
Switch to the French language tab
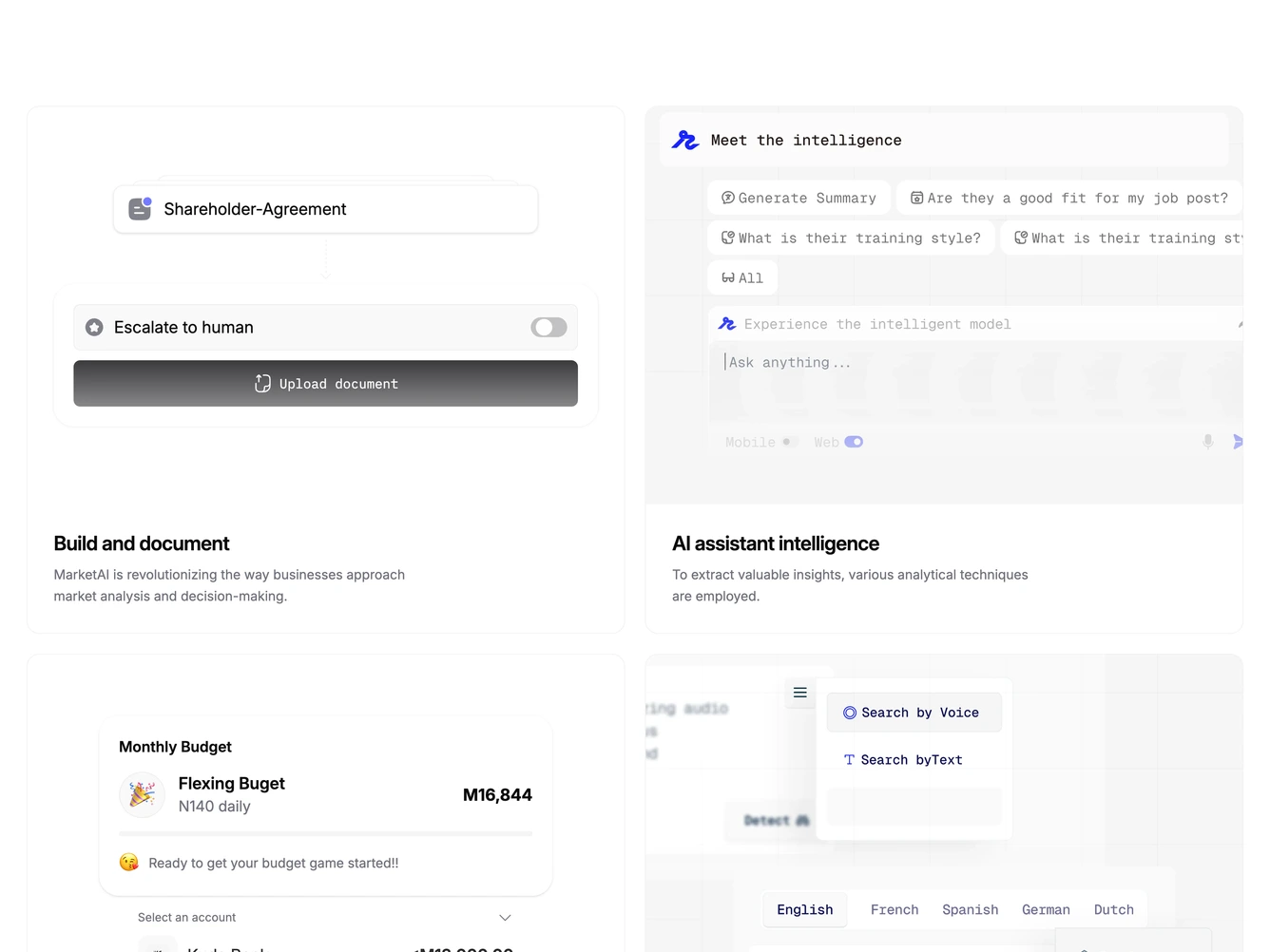pos(895,910)
